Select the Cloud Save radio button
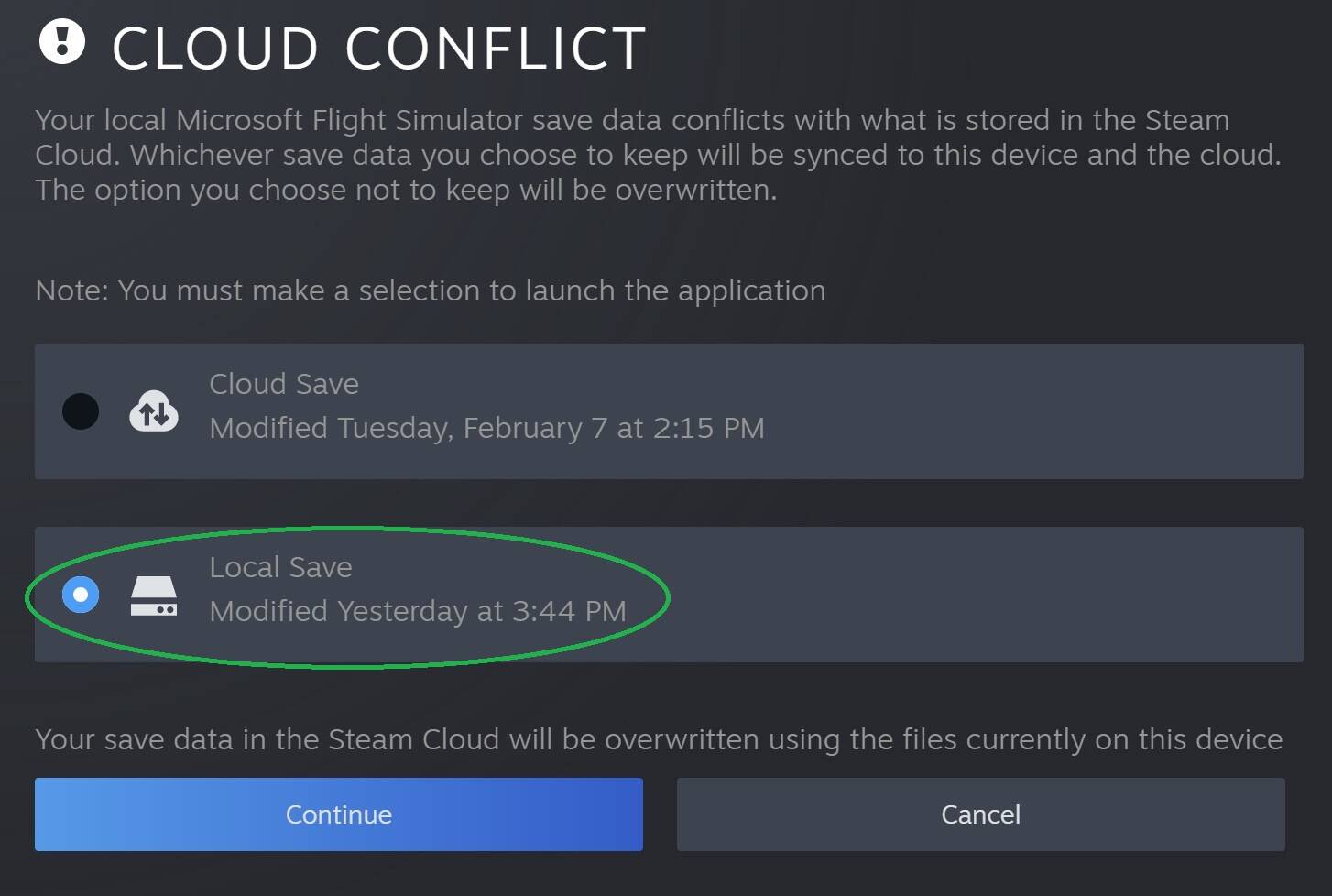Image resolution: width=1332 pixels, height=896 pixels. pos(81,411)
